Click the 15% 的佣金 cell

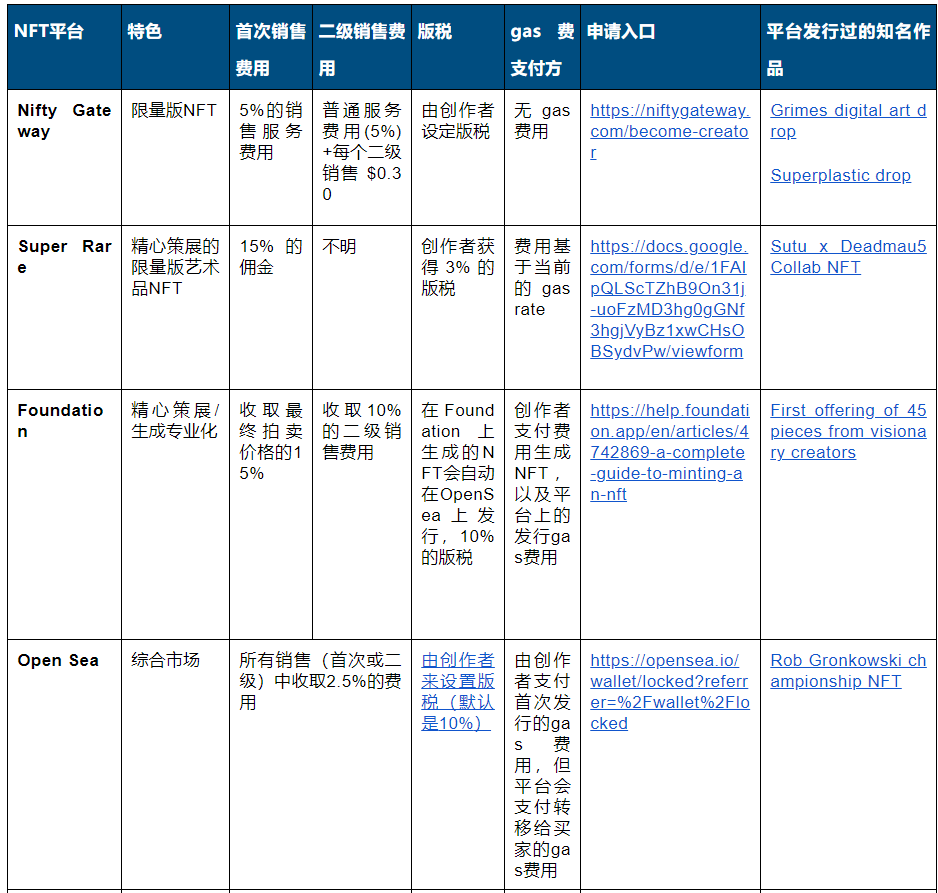pyautogui.click(x=271, y=307)
